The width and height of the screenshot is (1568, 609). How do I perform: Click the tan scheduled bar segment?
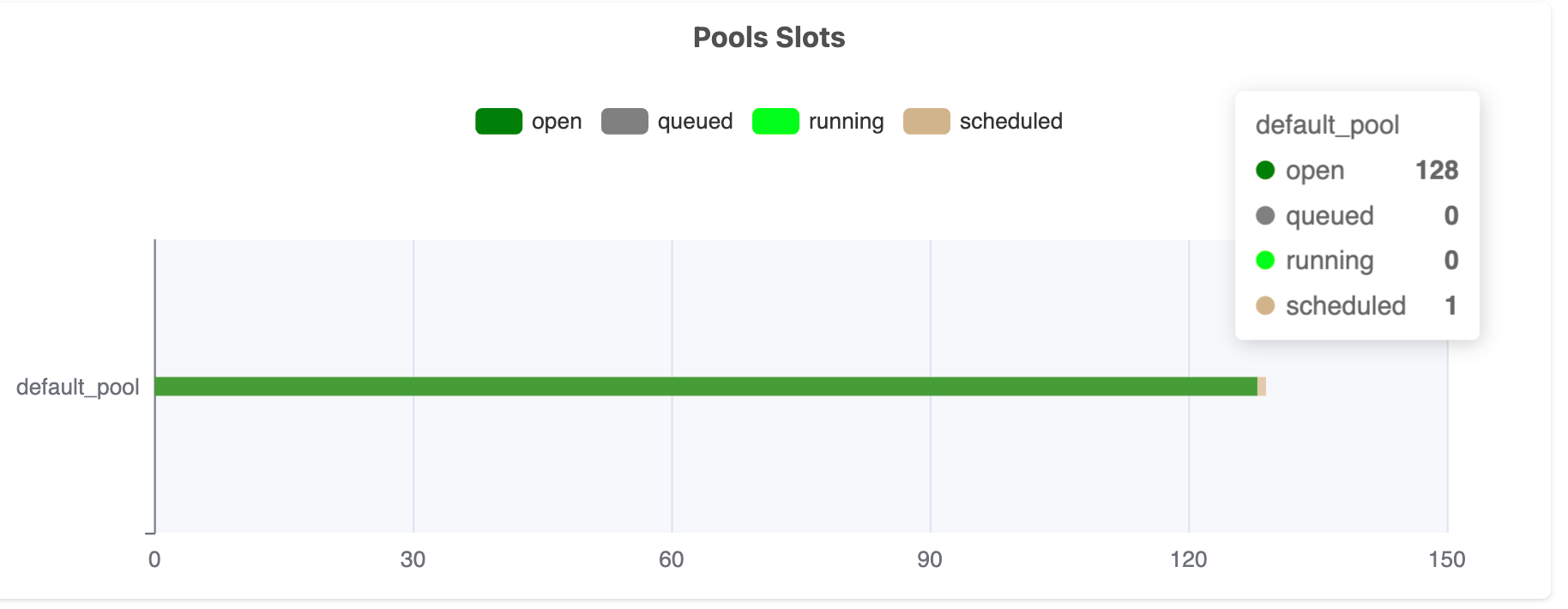[x=1262, y=387]
